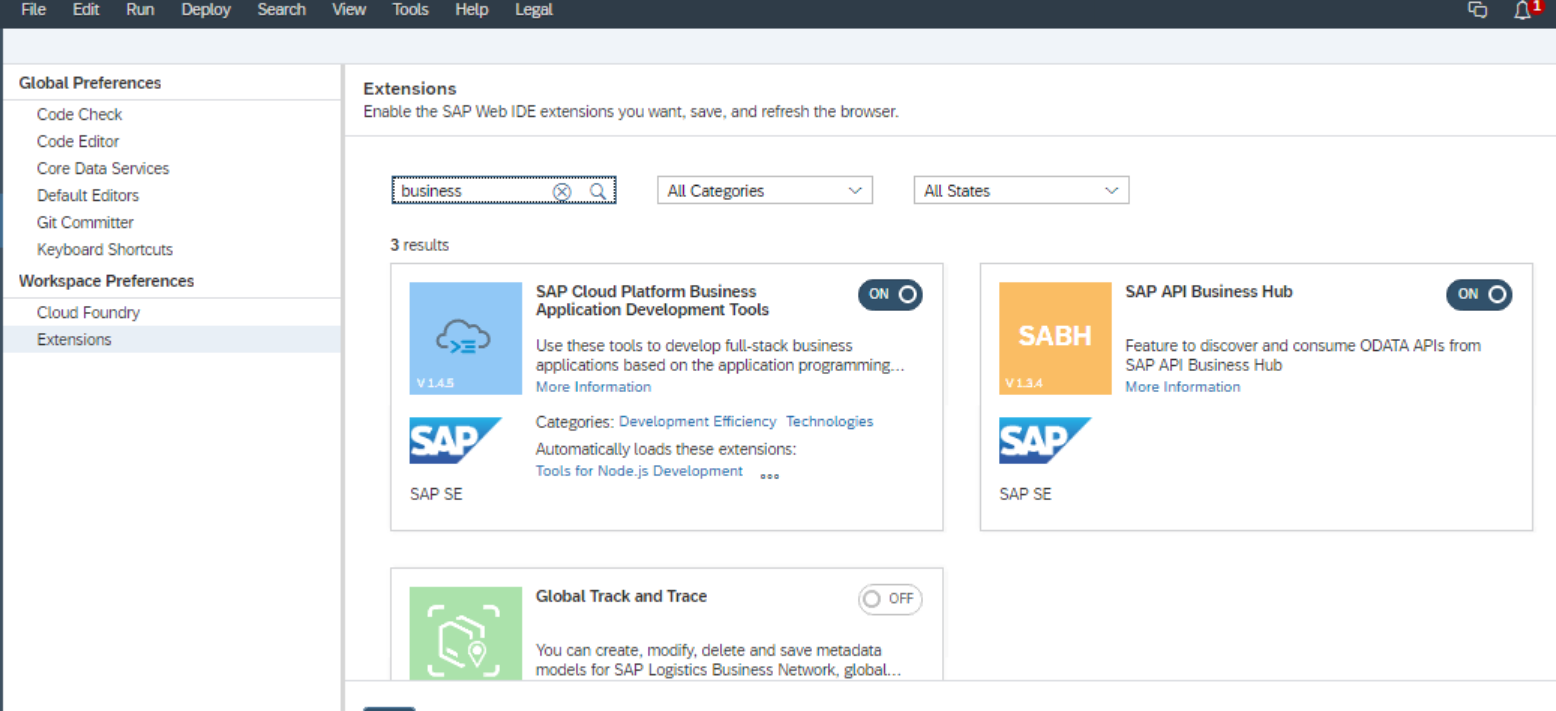The image size is (1556, 711).
Task: Click into the extension search field
Action: click(470, 191)
